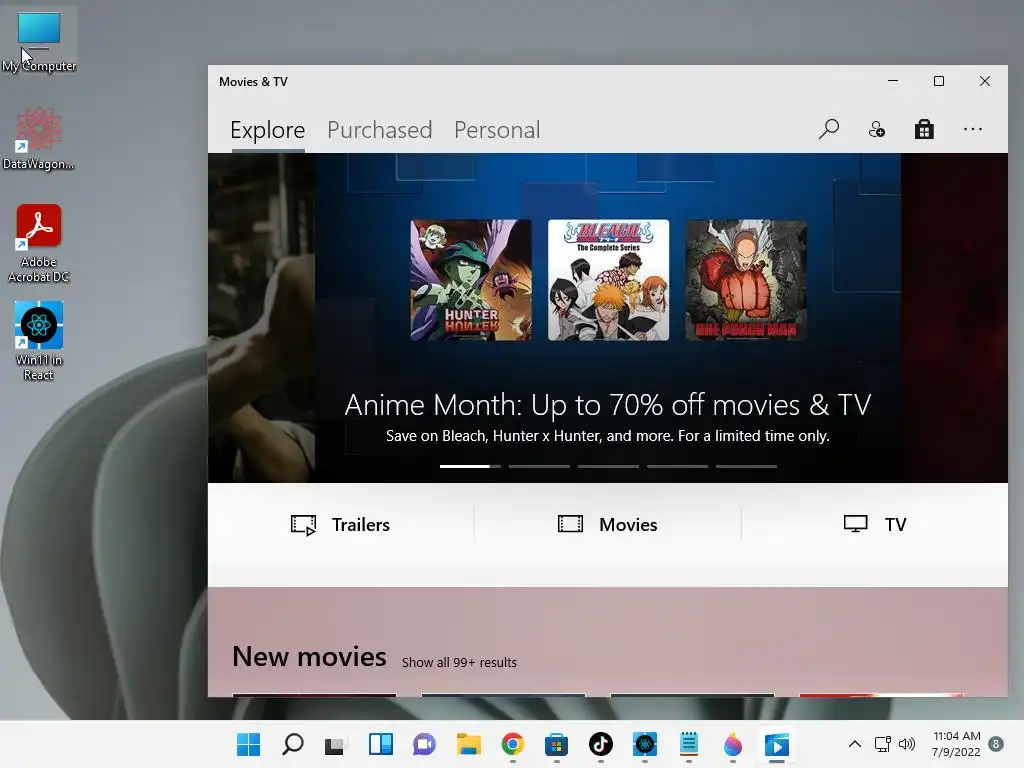Image resolution: width=1024 pixels, height=768 pixels.
Task: Open search in Movies & TV
Action: (829, 129)
